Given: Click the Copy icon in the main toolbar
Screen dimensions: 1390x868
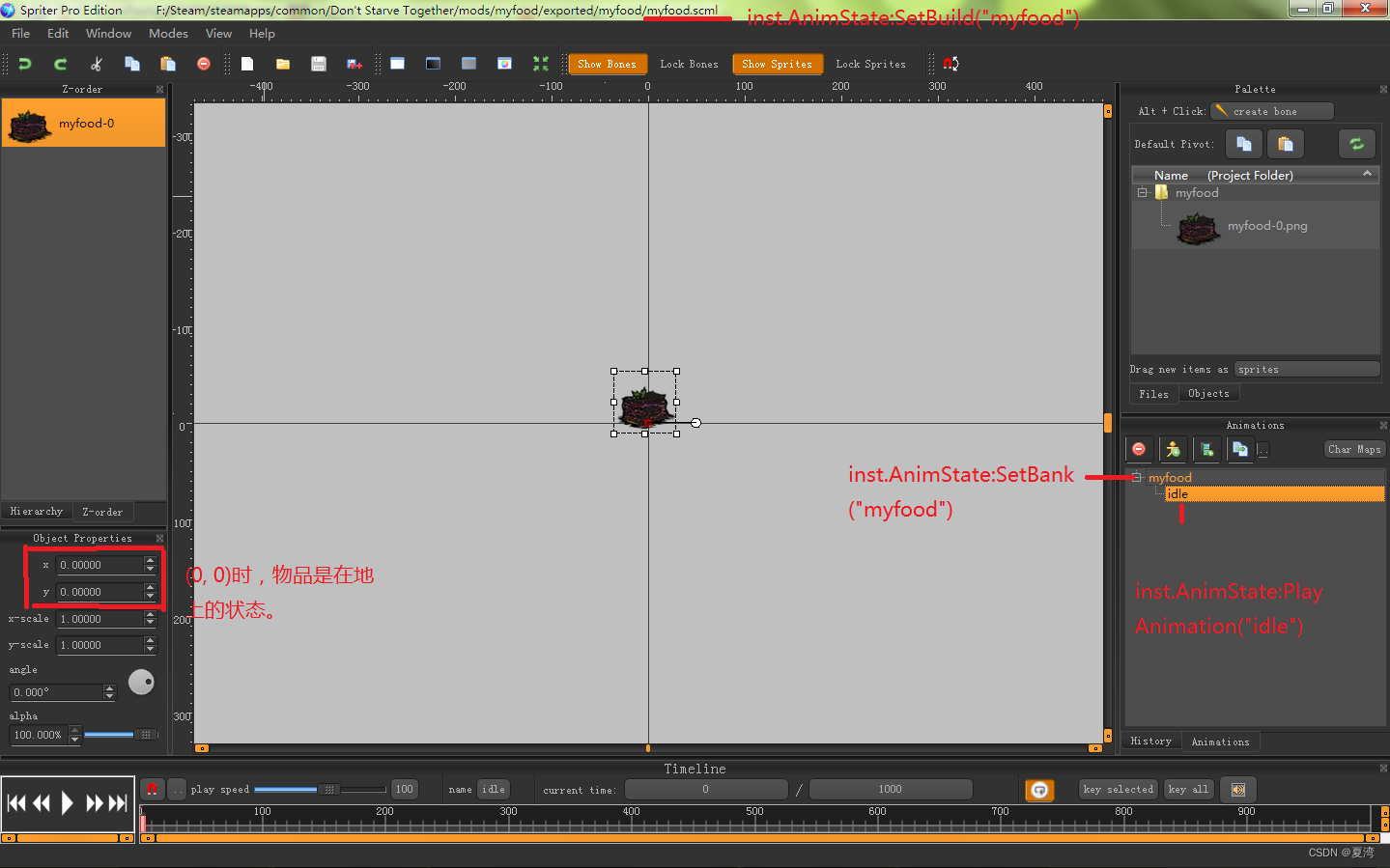Looking at the screenshot, I should point(132,64).
